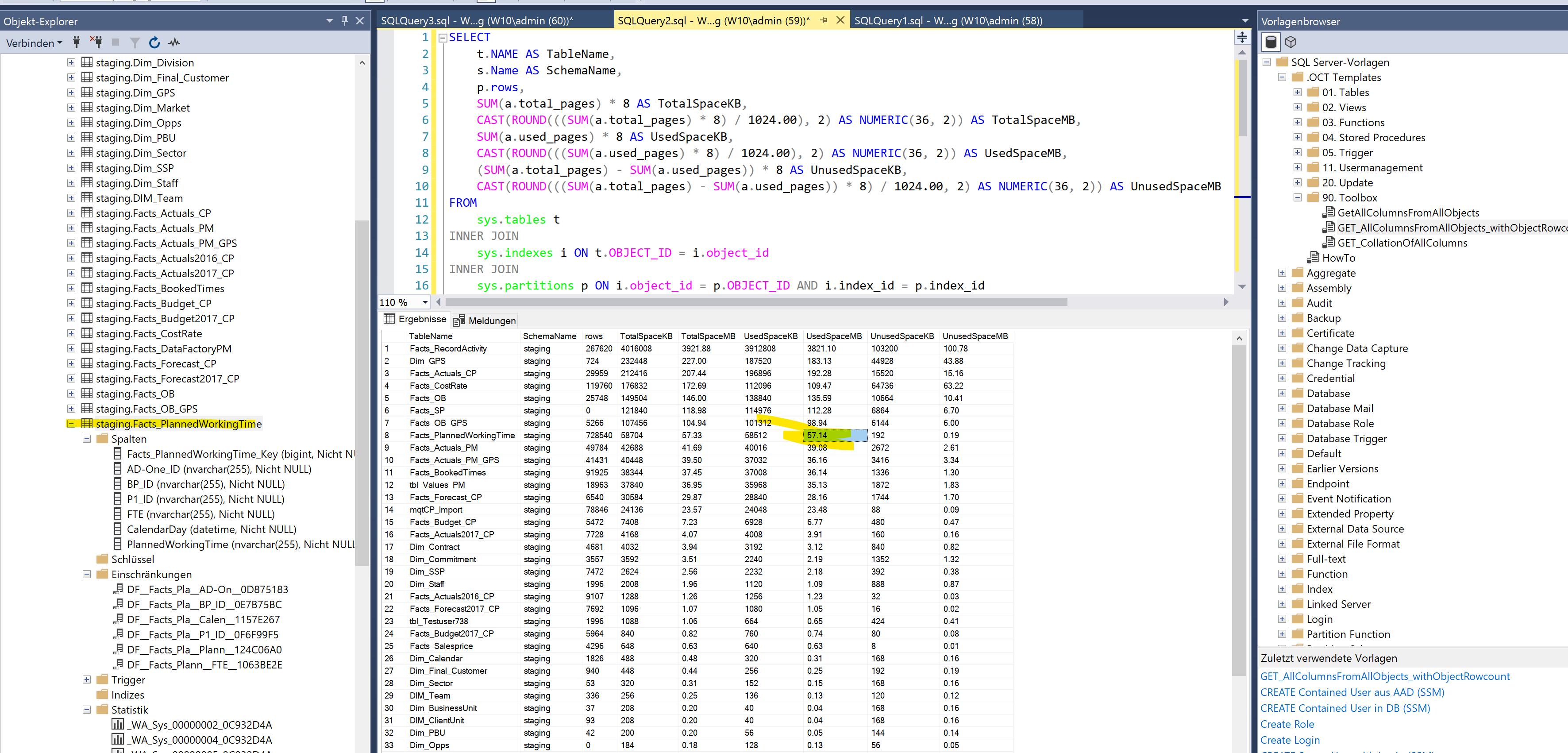Open the CREATE Contained User in DB link
1568x753 pixels.
coord(1345,708)
